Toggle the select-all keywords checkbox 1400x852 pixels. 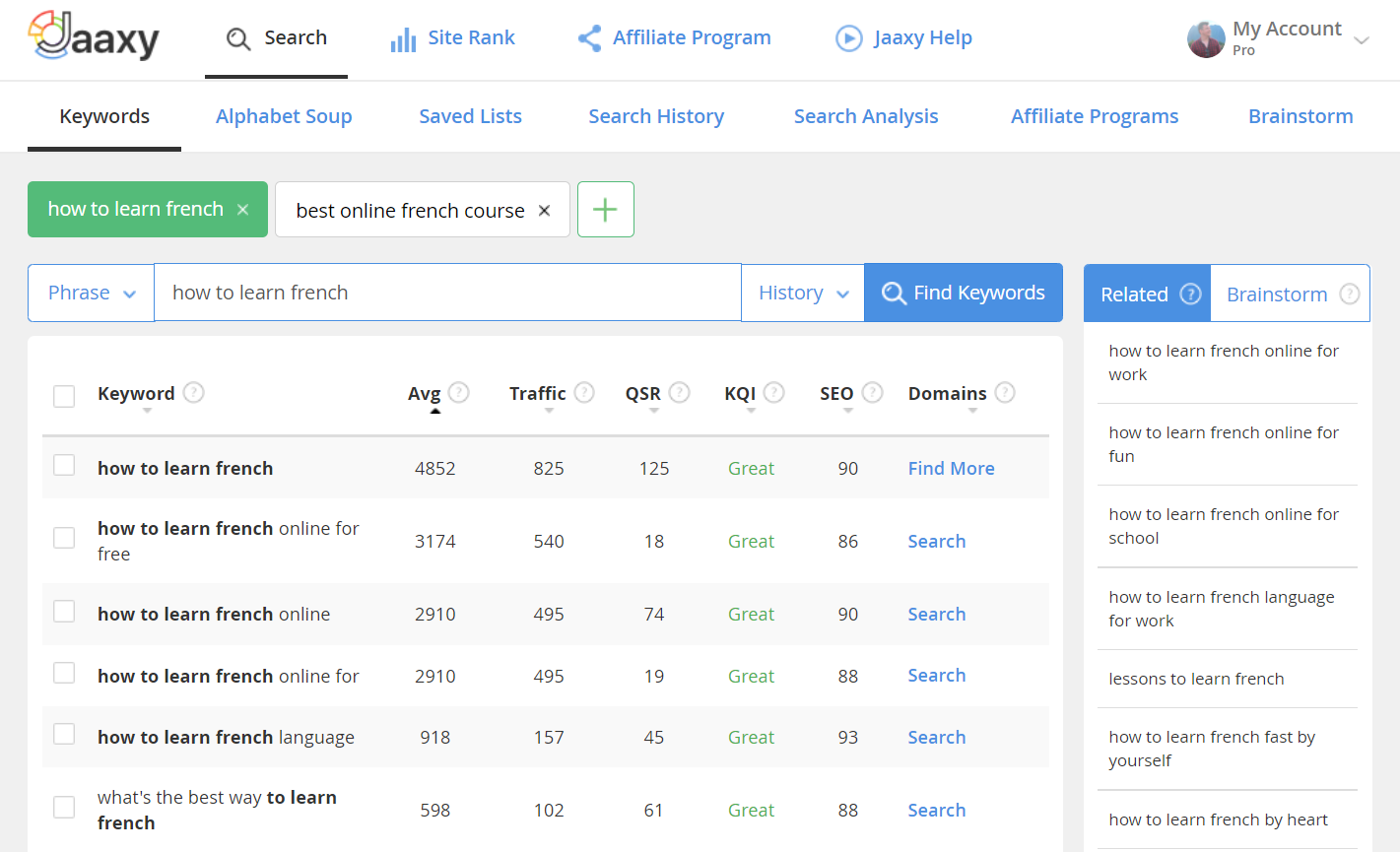coord(64,396)
